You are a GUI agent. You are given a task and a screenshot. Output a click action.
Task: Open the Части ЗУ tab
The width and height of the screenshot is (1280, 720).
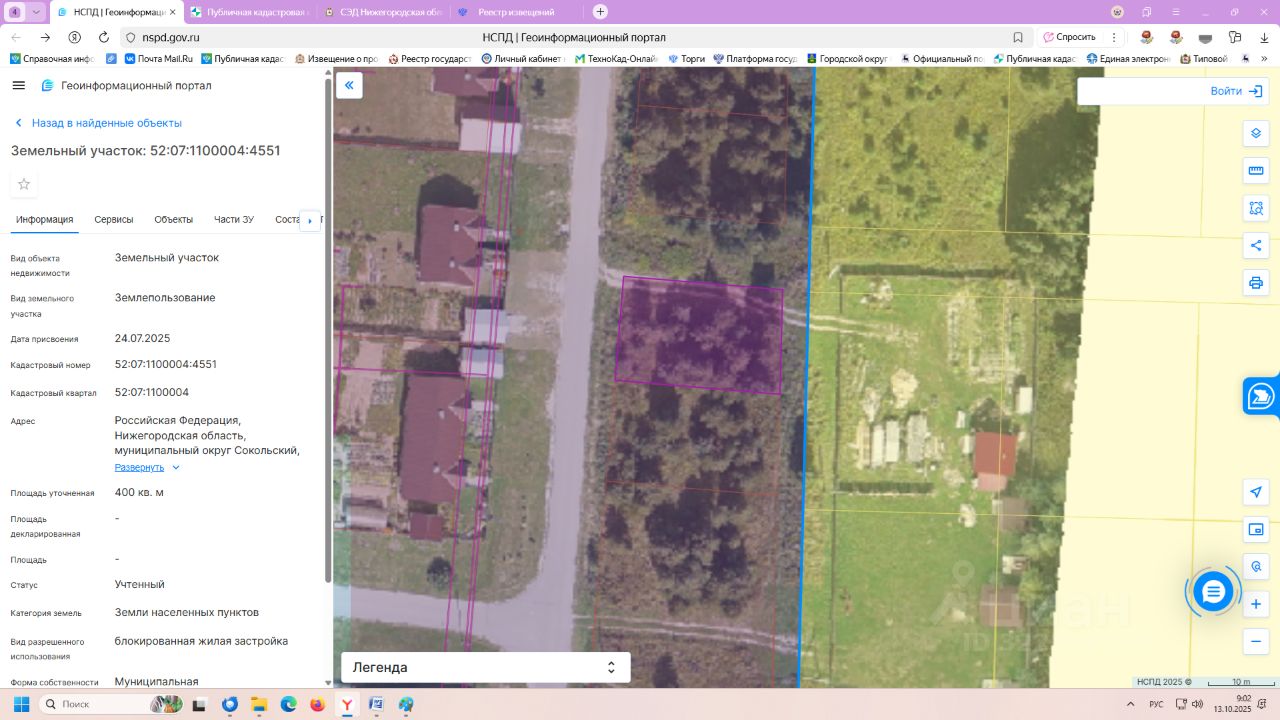pyautogui.click(x=234, y=220)
